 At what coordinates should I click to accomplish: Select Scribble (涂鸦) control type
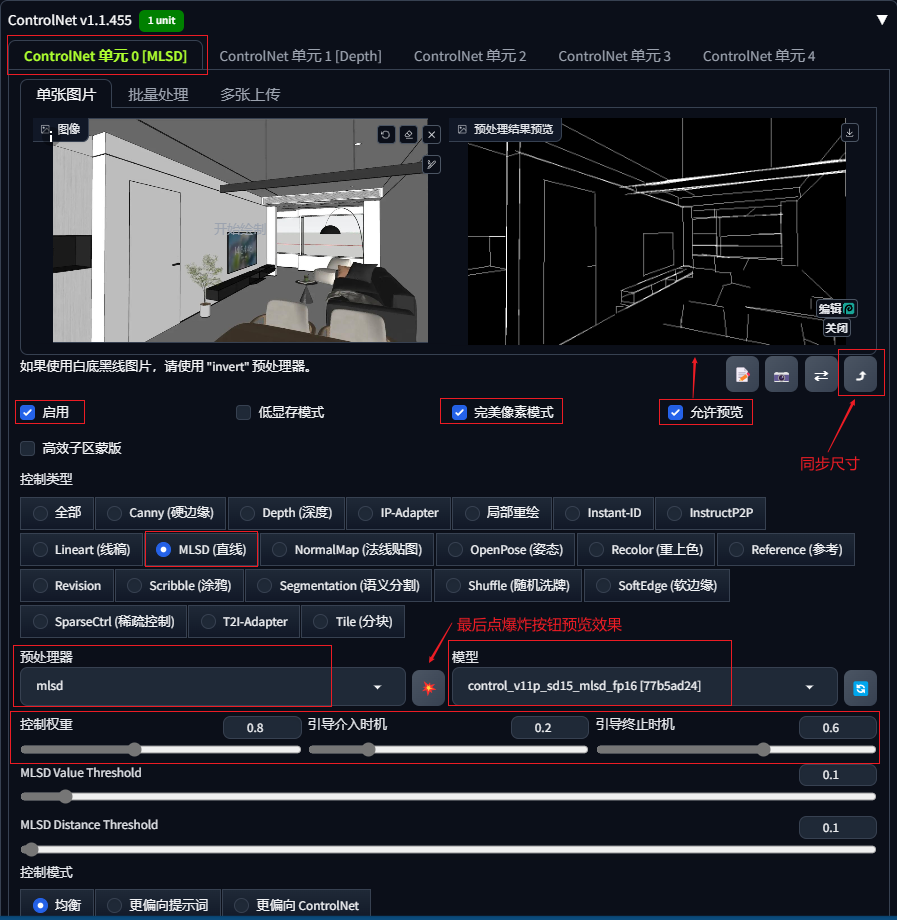point(179,586)
